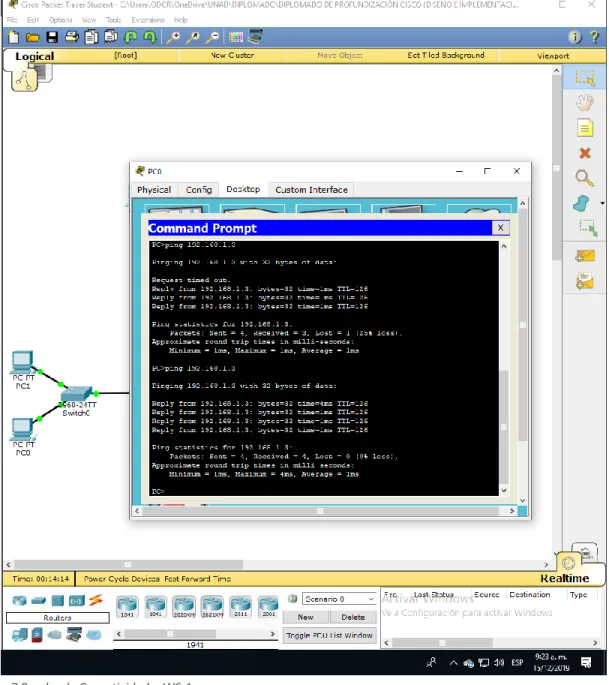
Task: Click Delete scenario button
Action: pyautogui.click(x=353, y=617)
